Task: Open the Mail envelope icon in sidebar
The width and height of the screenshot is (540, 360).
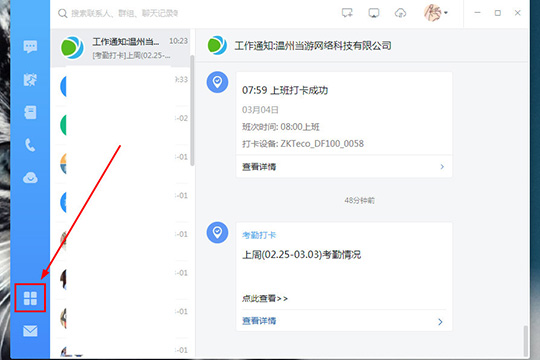Action: [x=30, y=331]
